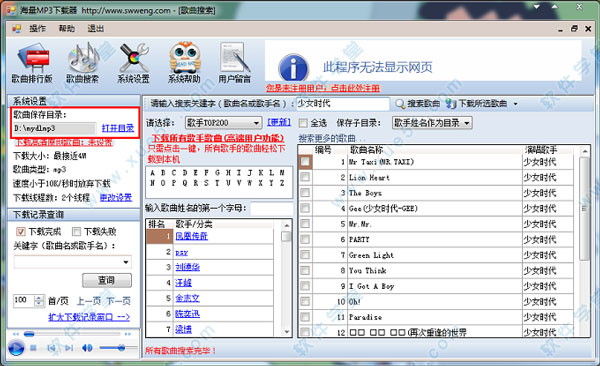Click the rewind arrows beside the seek bar
The width and height of the screenshot is (600, 366).
click(16, 334)
